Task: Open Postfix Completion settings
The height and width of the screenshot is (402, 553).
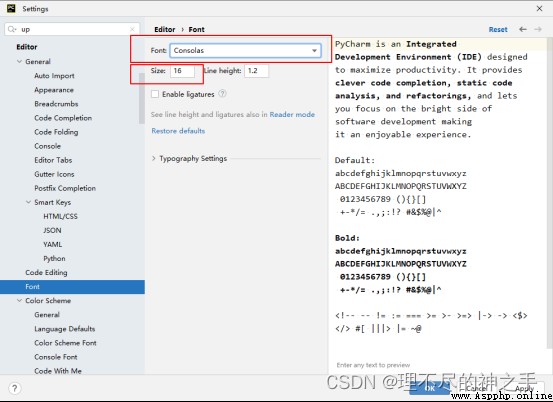Action: [65, 188]
